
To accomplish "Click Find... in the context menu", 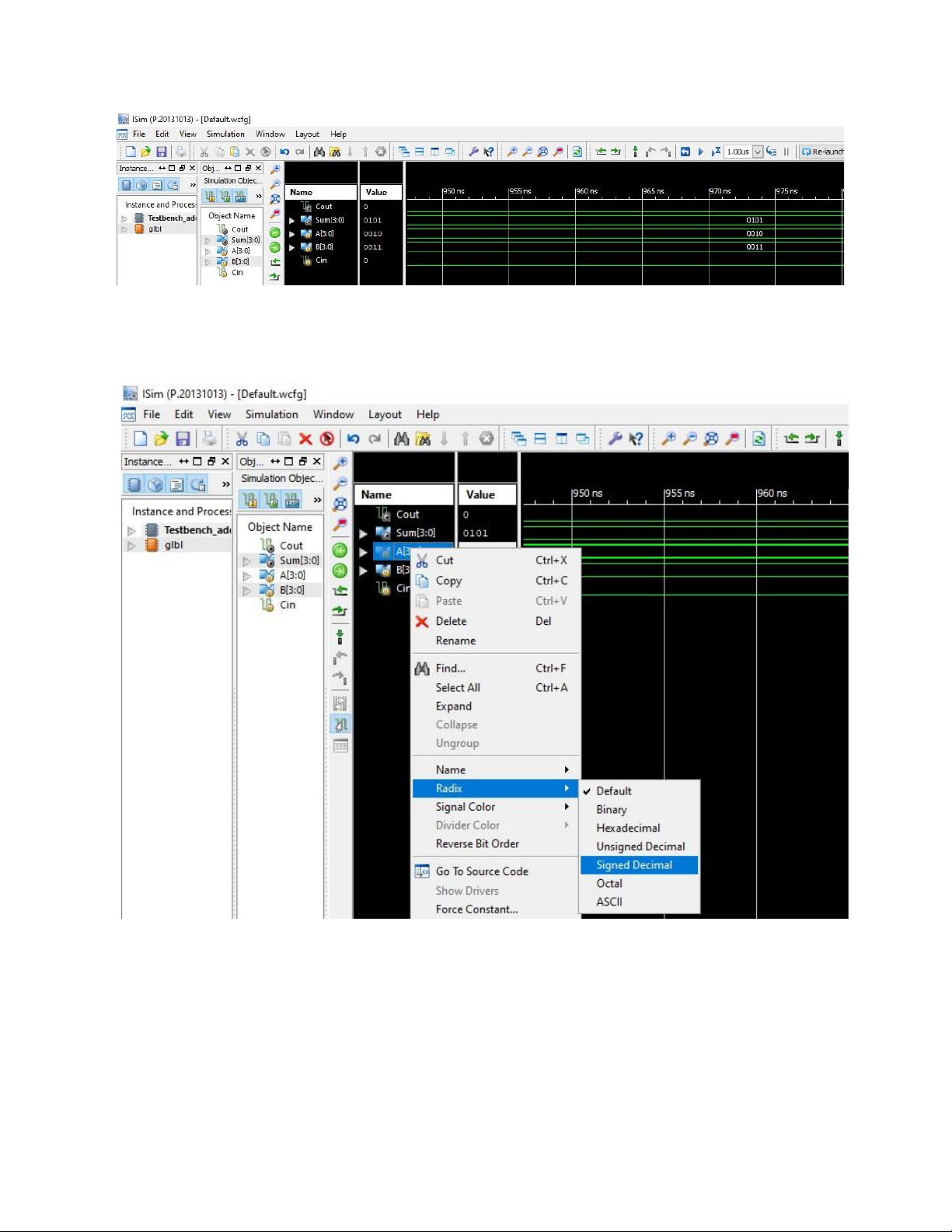I will coord(495,668).
